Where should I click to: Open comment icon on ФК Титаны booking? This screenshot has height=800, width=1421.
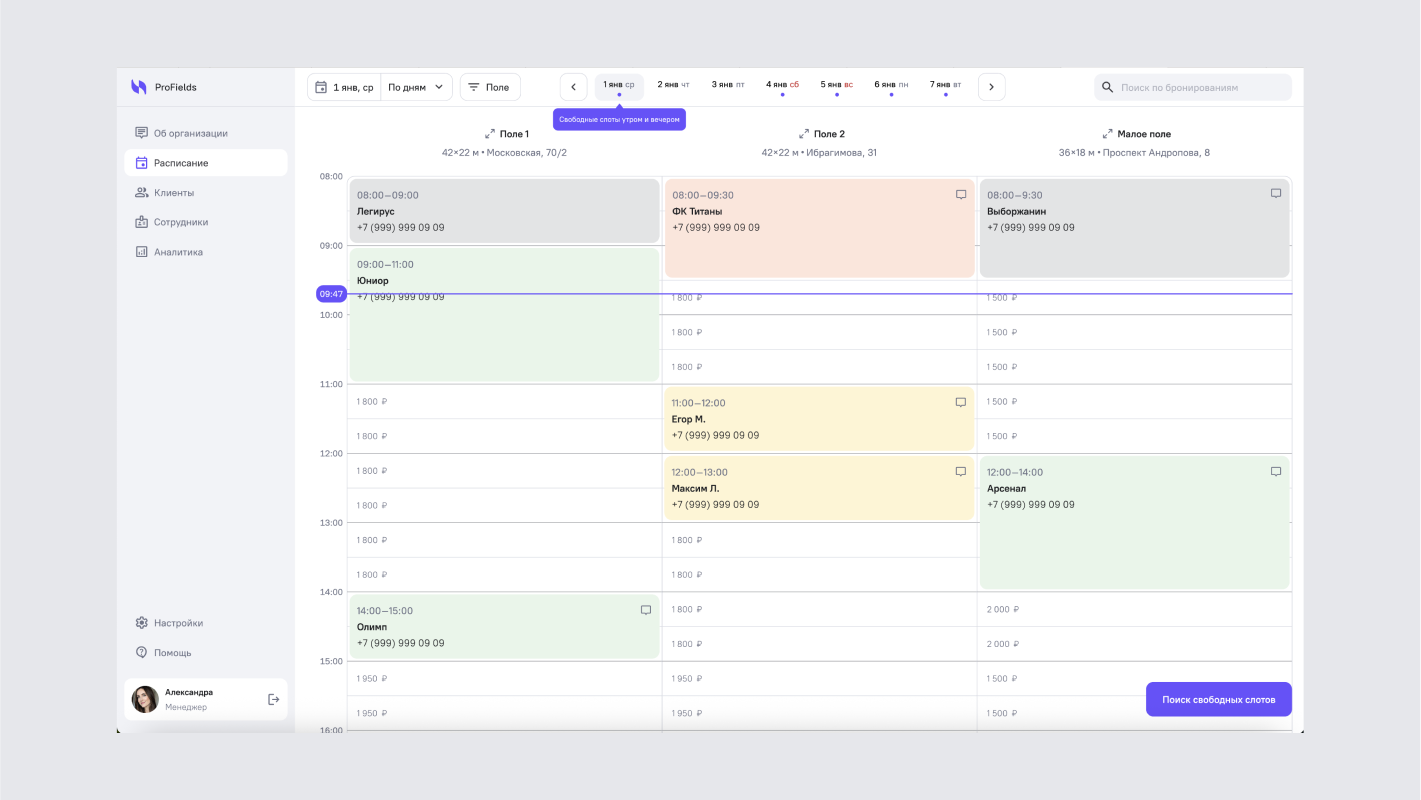[x=961, y=195]
